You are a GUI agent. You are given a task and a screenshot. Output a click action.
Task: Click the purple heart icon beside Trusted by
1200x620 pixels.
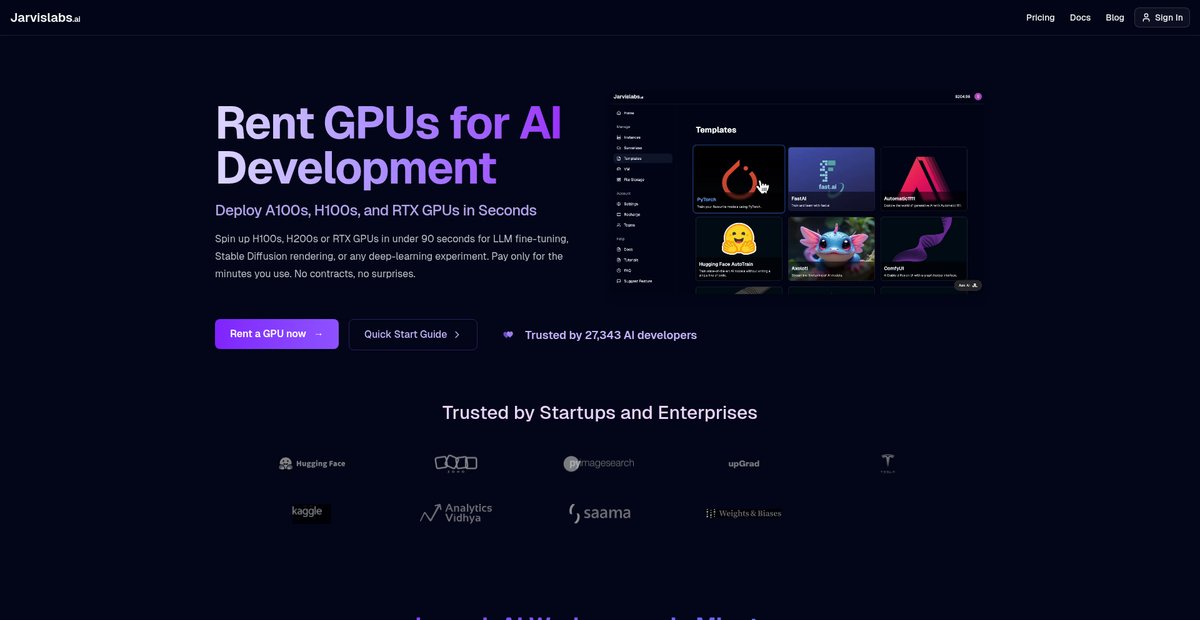pyautogui.click(x=508, y=335)
